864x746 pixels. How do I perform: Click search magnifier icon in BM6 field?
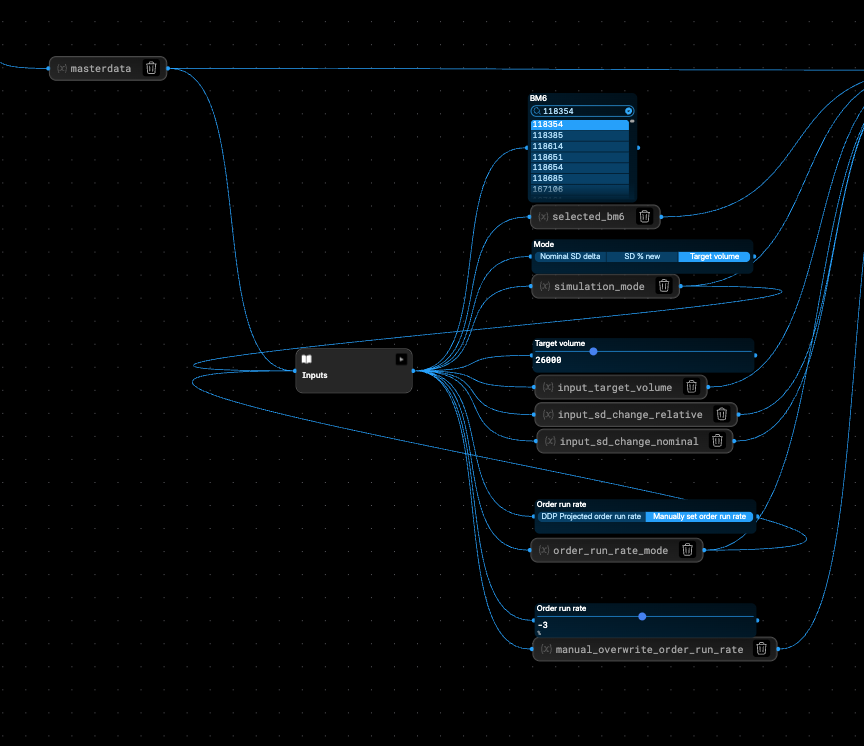coord(537,111)
